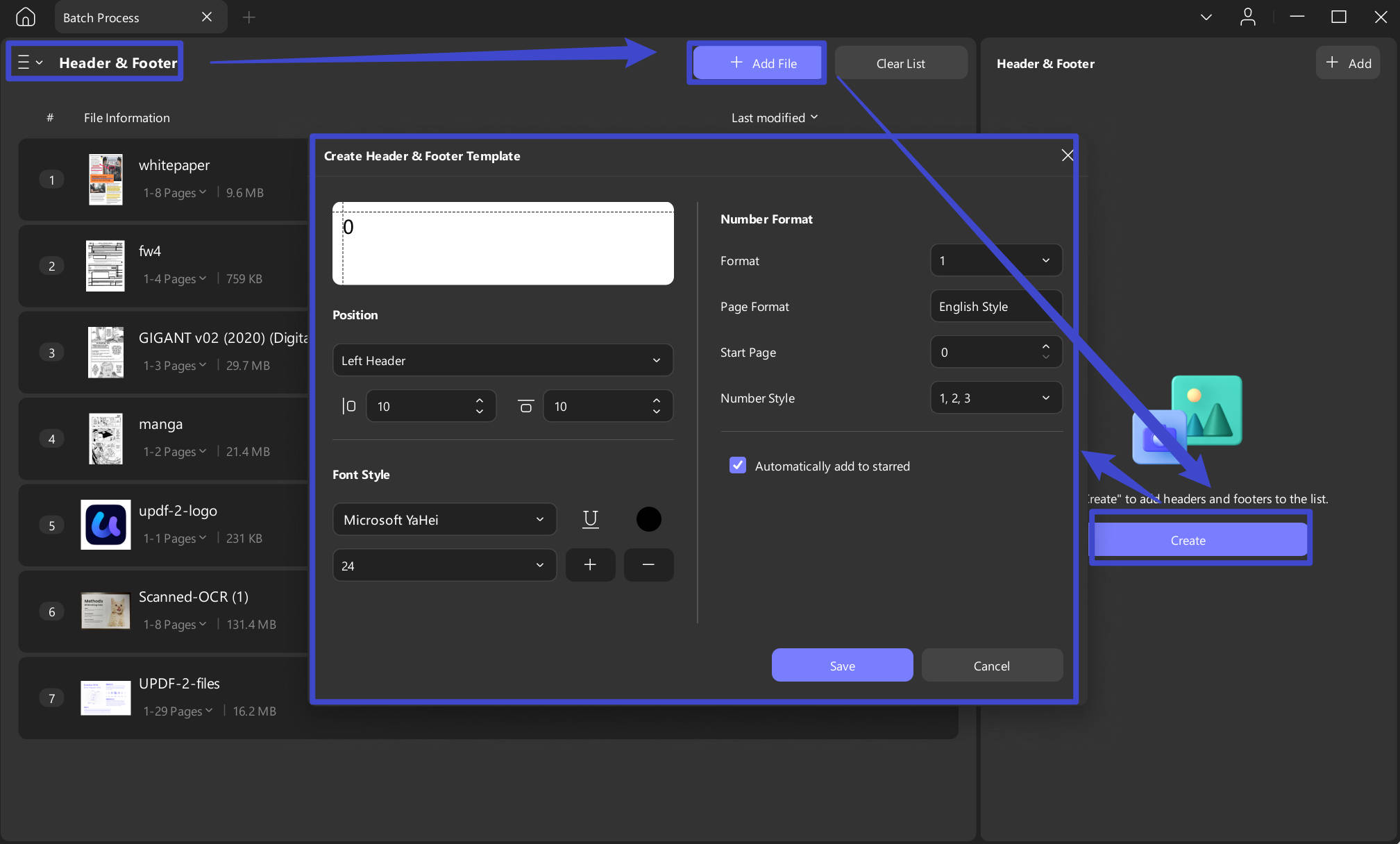Decrease font size with minus button
The height and width of the screenshot is (844, 1400).
pos(648,565)
